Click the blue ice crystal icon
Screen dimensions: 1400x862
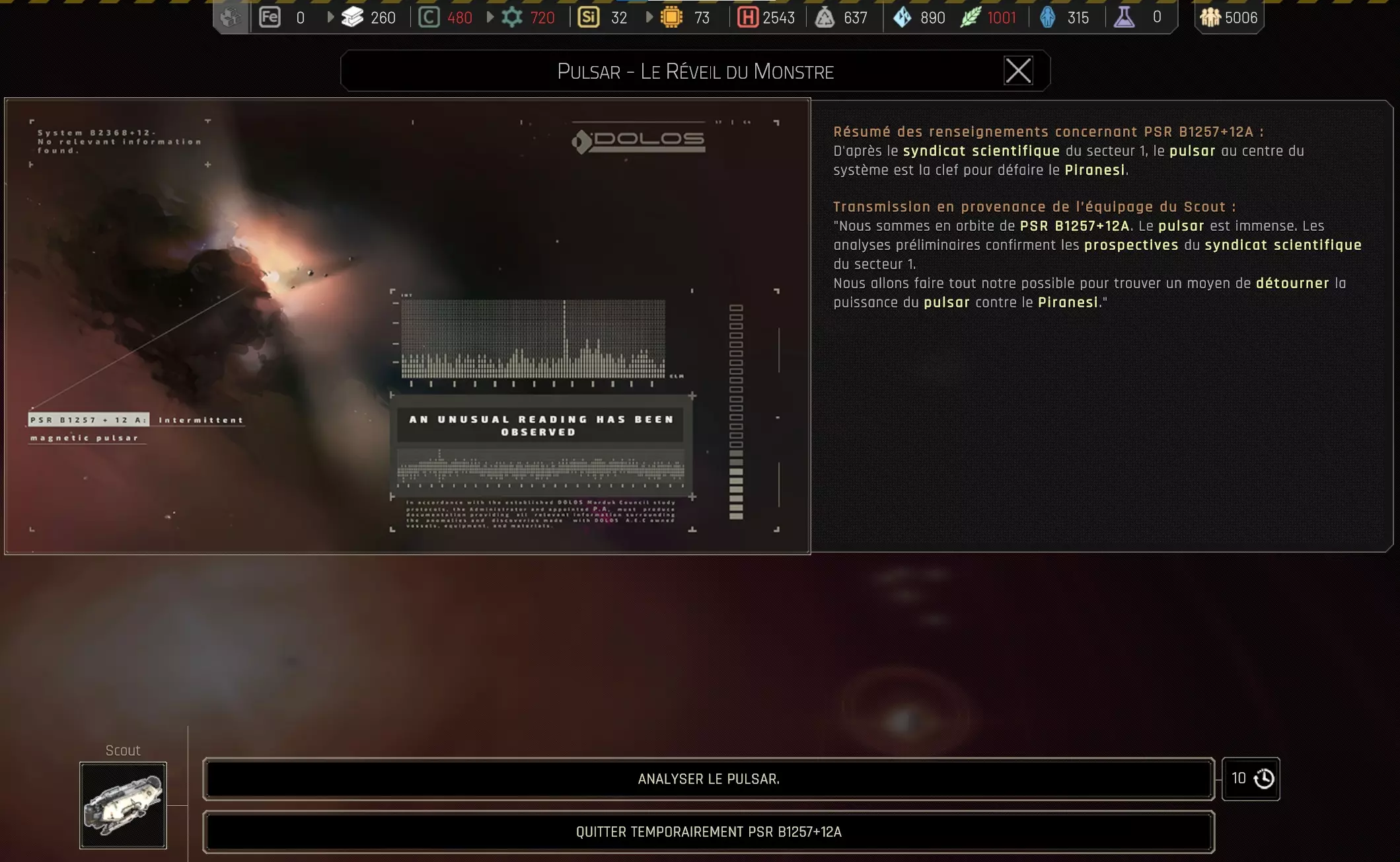[x=902, y=17]
